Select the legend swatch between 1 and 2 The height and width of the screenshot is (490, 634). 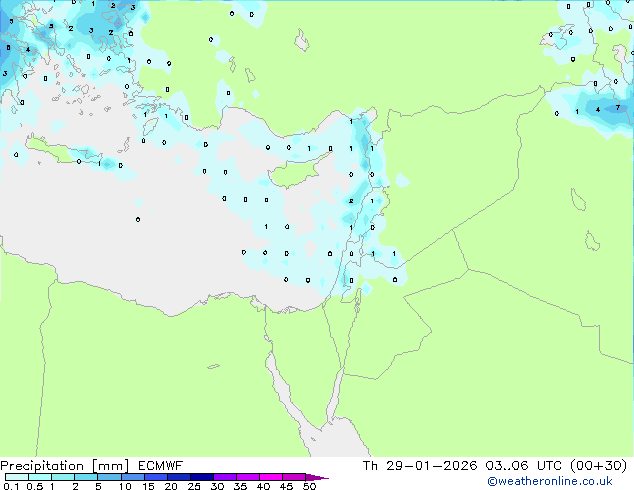63,477
